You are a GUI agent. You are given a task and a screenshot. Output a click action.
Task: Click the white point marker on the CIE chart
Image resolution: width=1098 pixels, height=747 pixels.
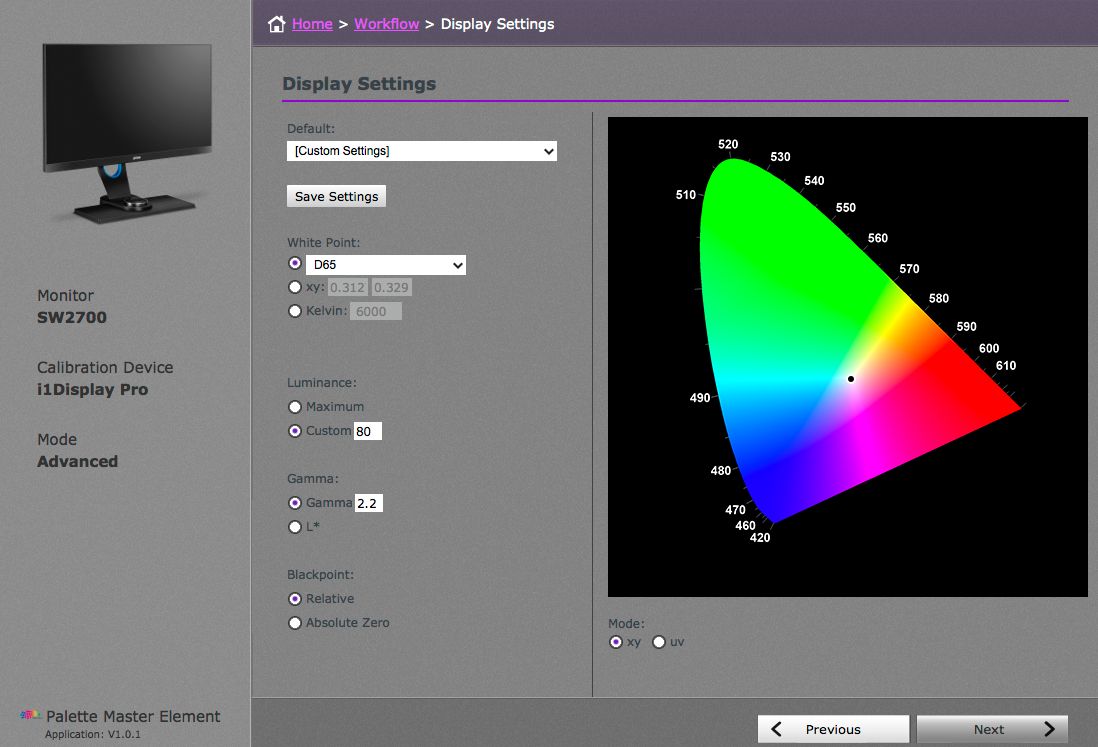pos(850,378)
